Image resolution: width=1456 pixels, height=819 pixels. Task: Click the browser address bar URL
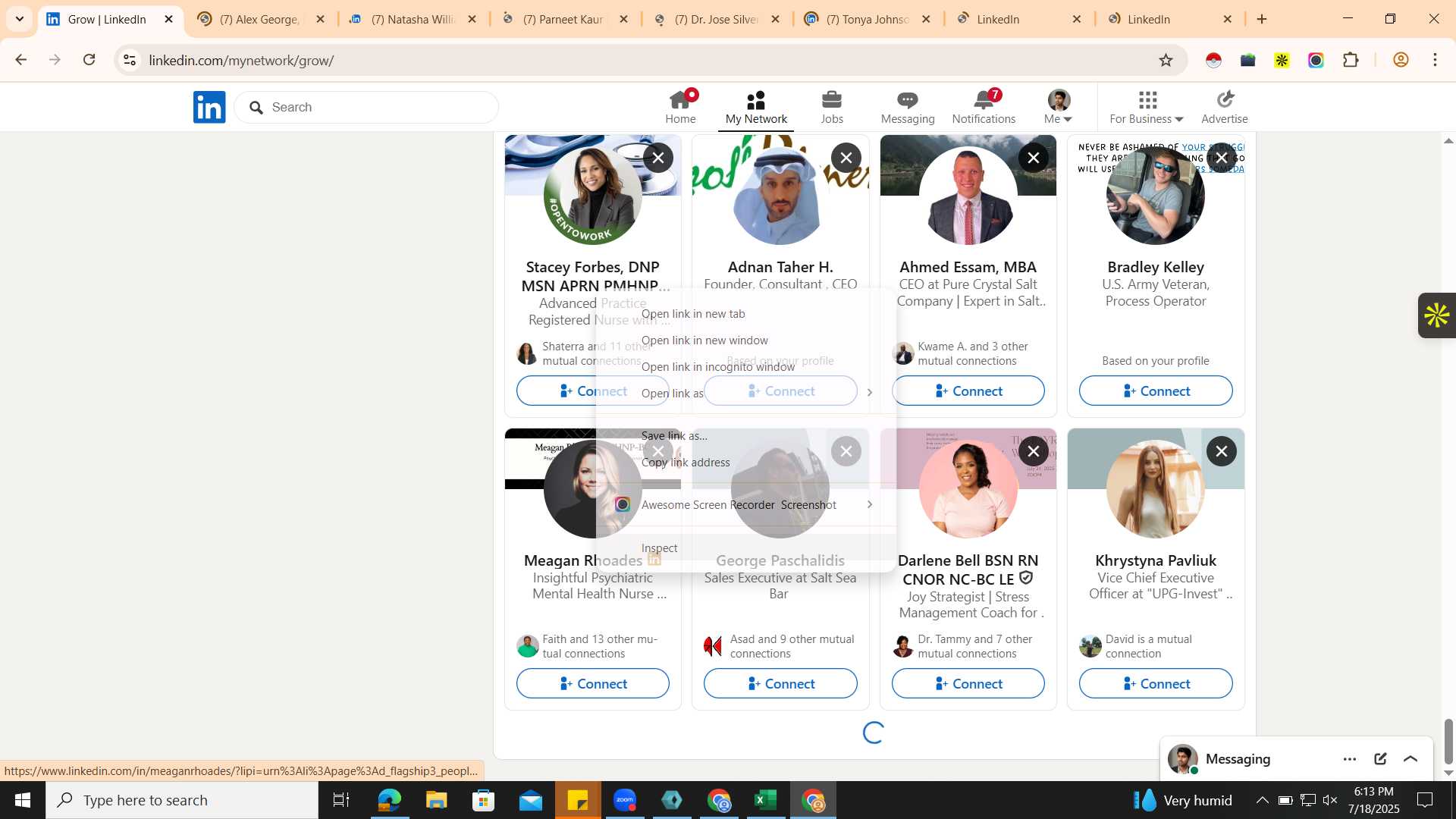click(x=241, y=61)
